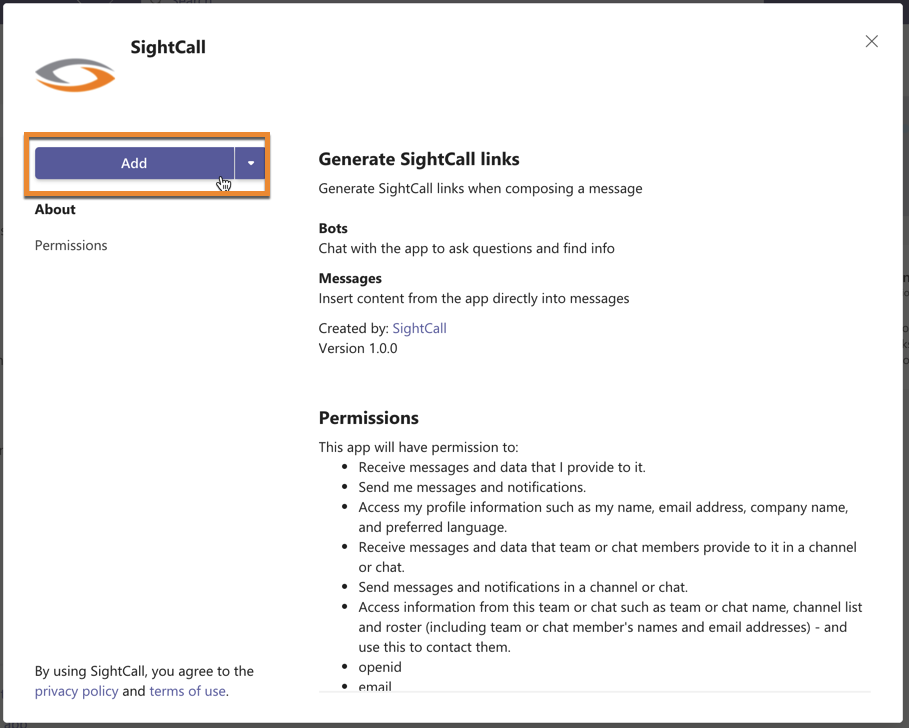Viewport: 909px width, 728px height.
Task: Click the Version 1.0.0 text
Action: pyautogui.click(x=358, y=348)
